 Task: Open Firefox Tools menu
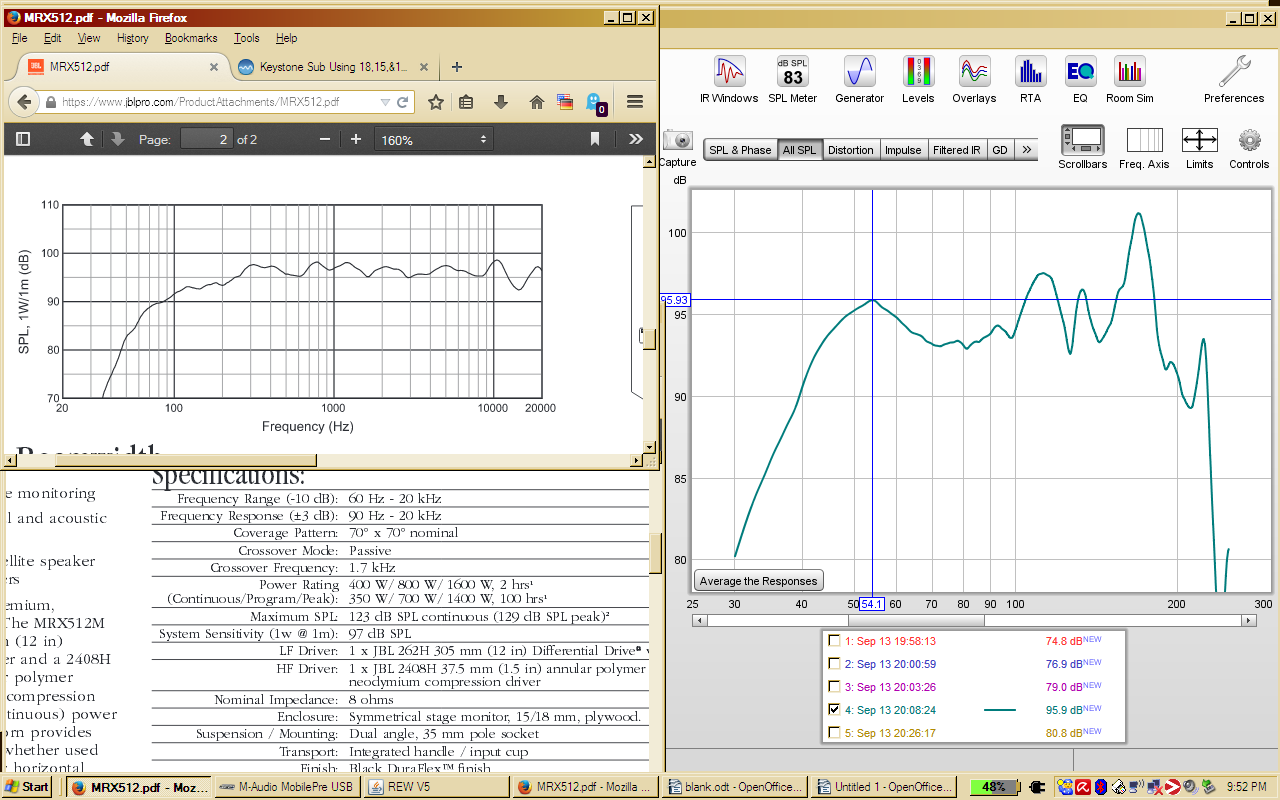pyautogui.click(x=247, y=38)
